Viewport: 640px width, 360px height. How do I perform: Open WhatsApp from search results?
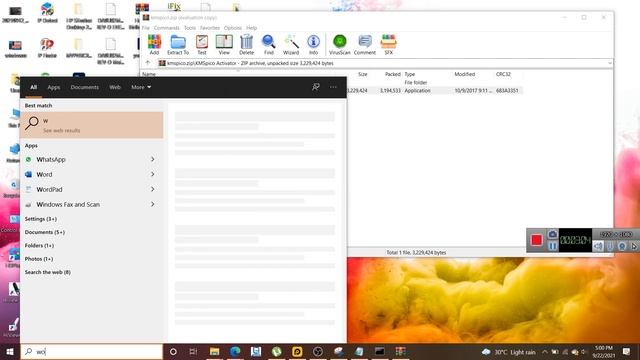[84, 159]
